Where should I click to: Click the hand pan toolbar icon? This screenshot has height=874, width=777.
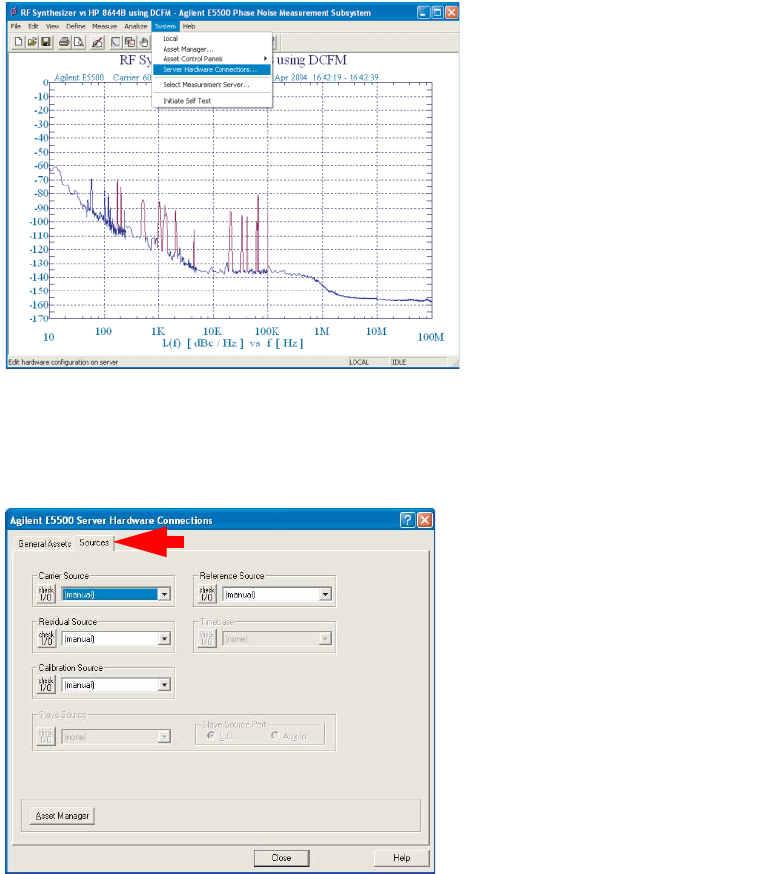pyautogui.click(x=144, y=42)
